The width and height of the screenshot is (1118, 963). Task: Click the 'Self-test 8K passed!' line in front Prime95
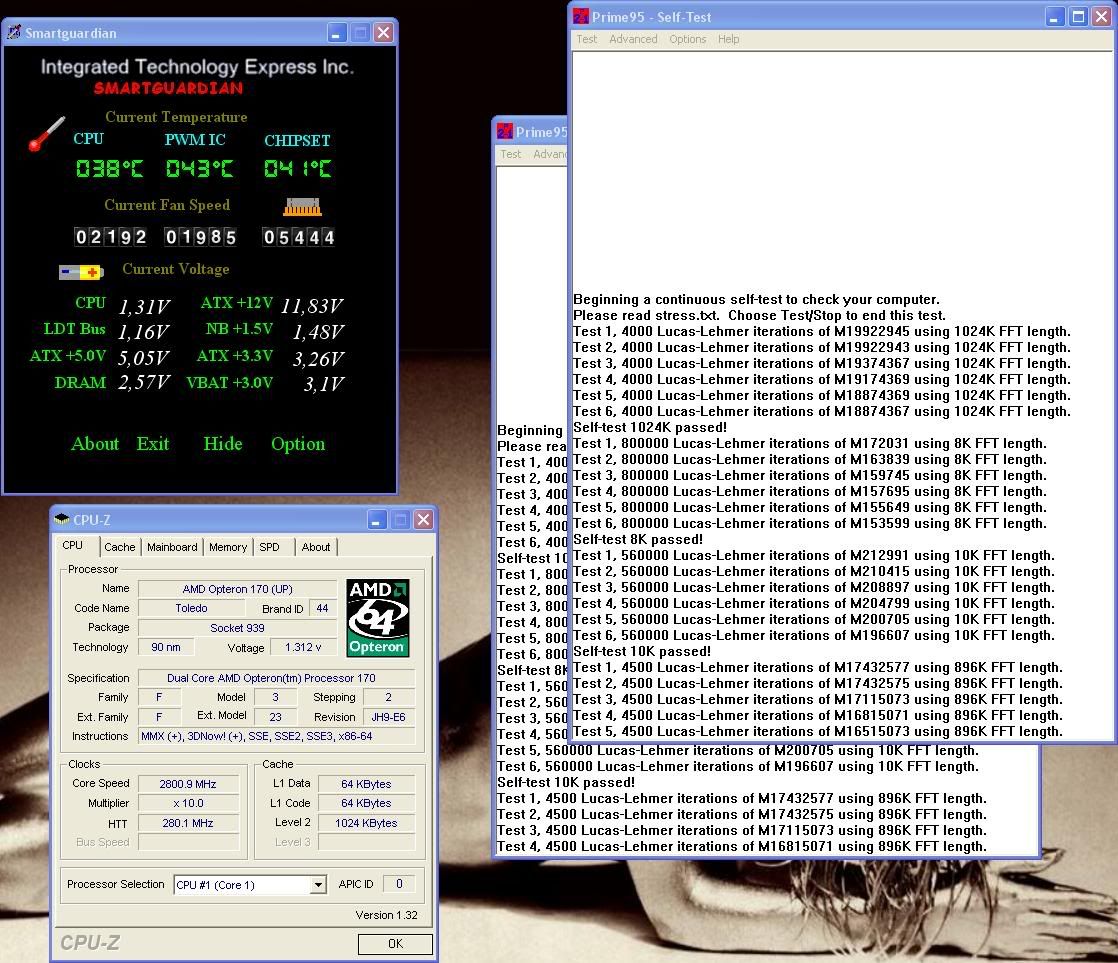pos(638,539)
